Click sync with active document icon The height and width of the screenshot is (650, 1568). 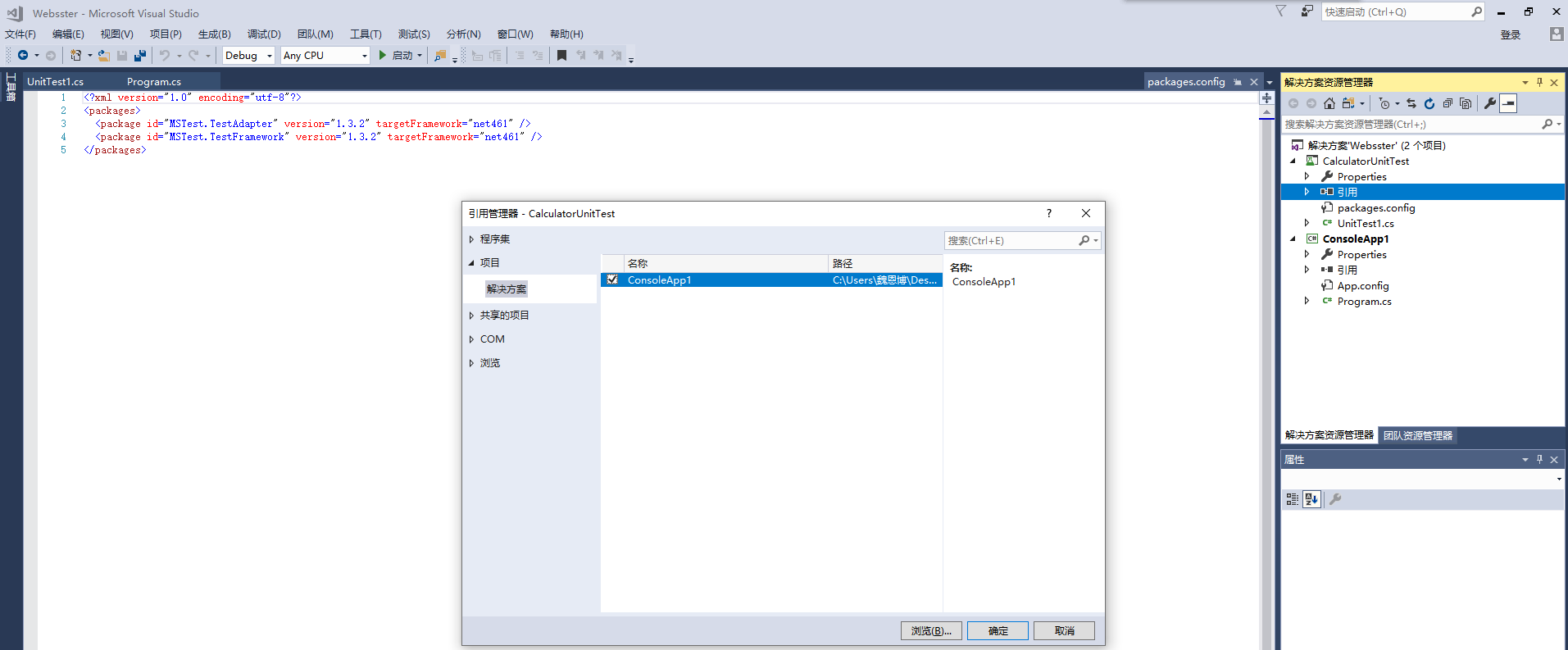tap(1411, 103)
